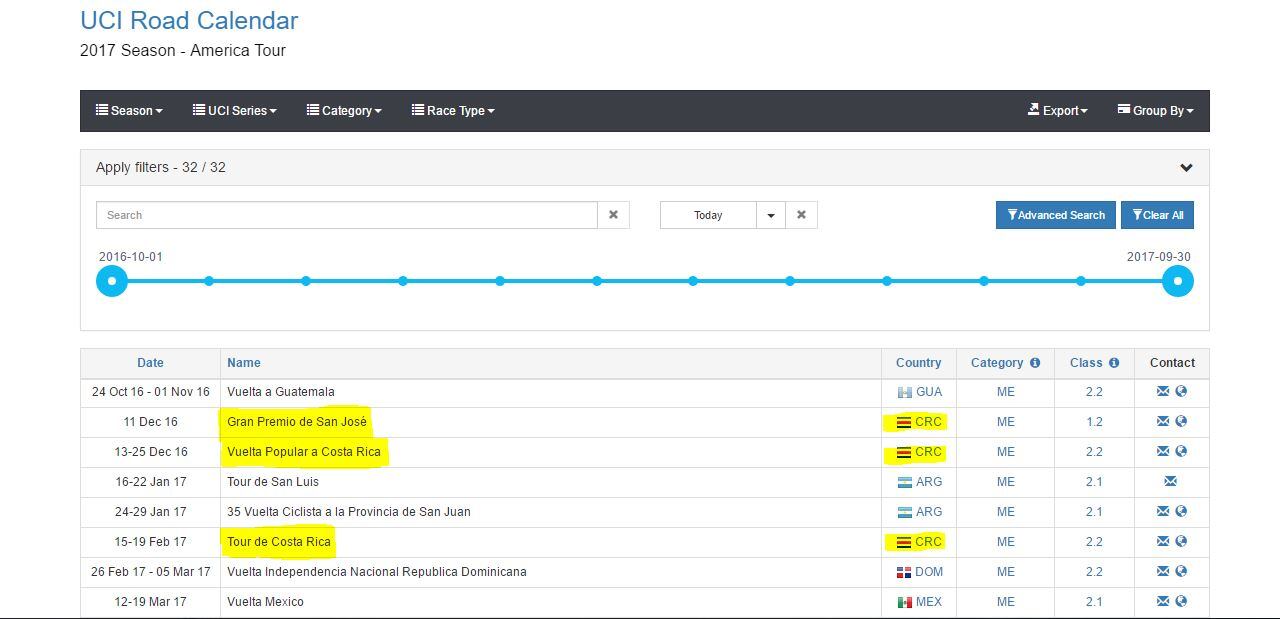Click the email icon for Vuelta a Guatemala

(x=1162, y=392)
